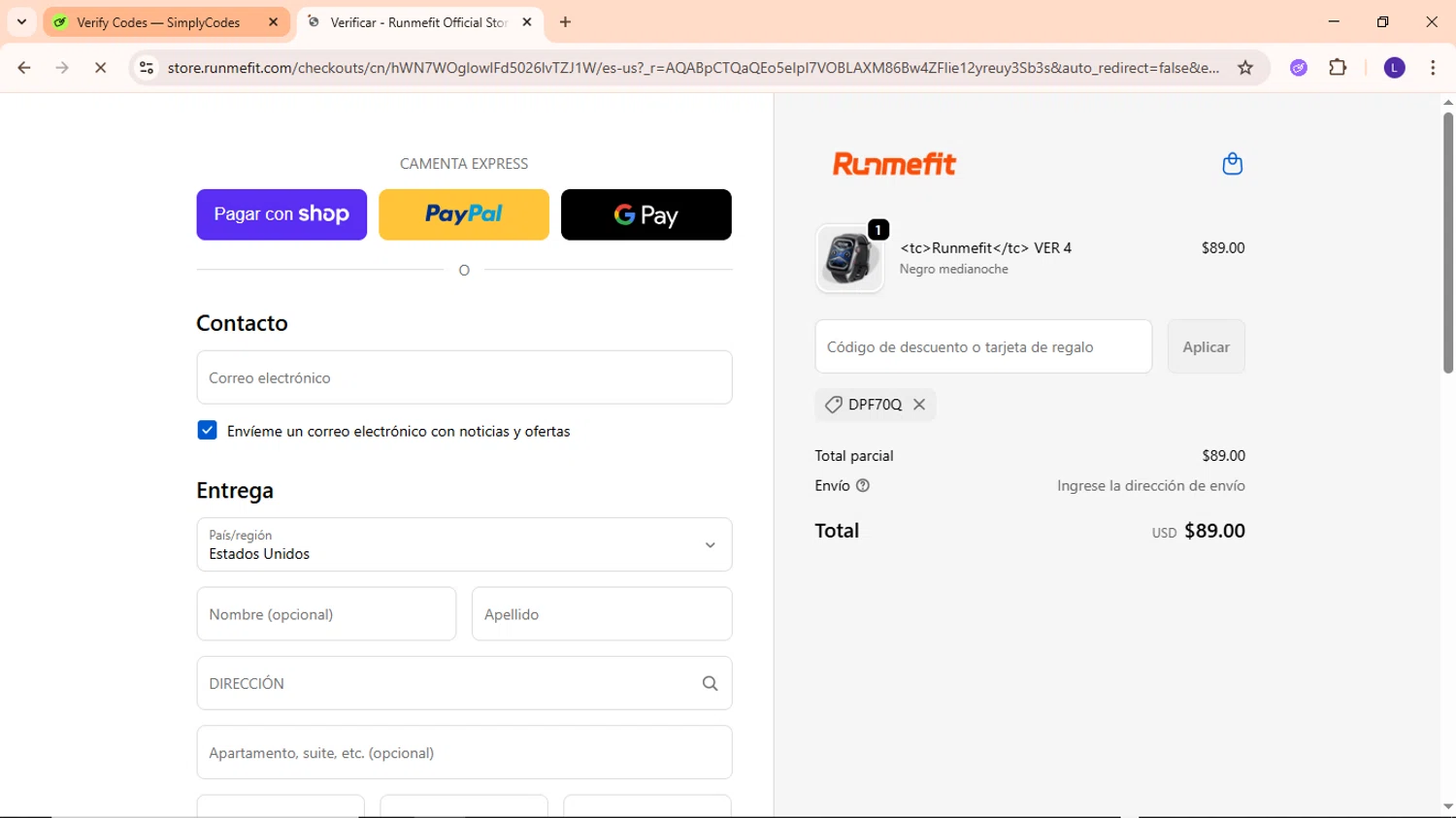Go back to previous page
Image resolution: width=1456 pixels, height=818 pixels.
(x=24, y=68)
